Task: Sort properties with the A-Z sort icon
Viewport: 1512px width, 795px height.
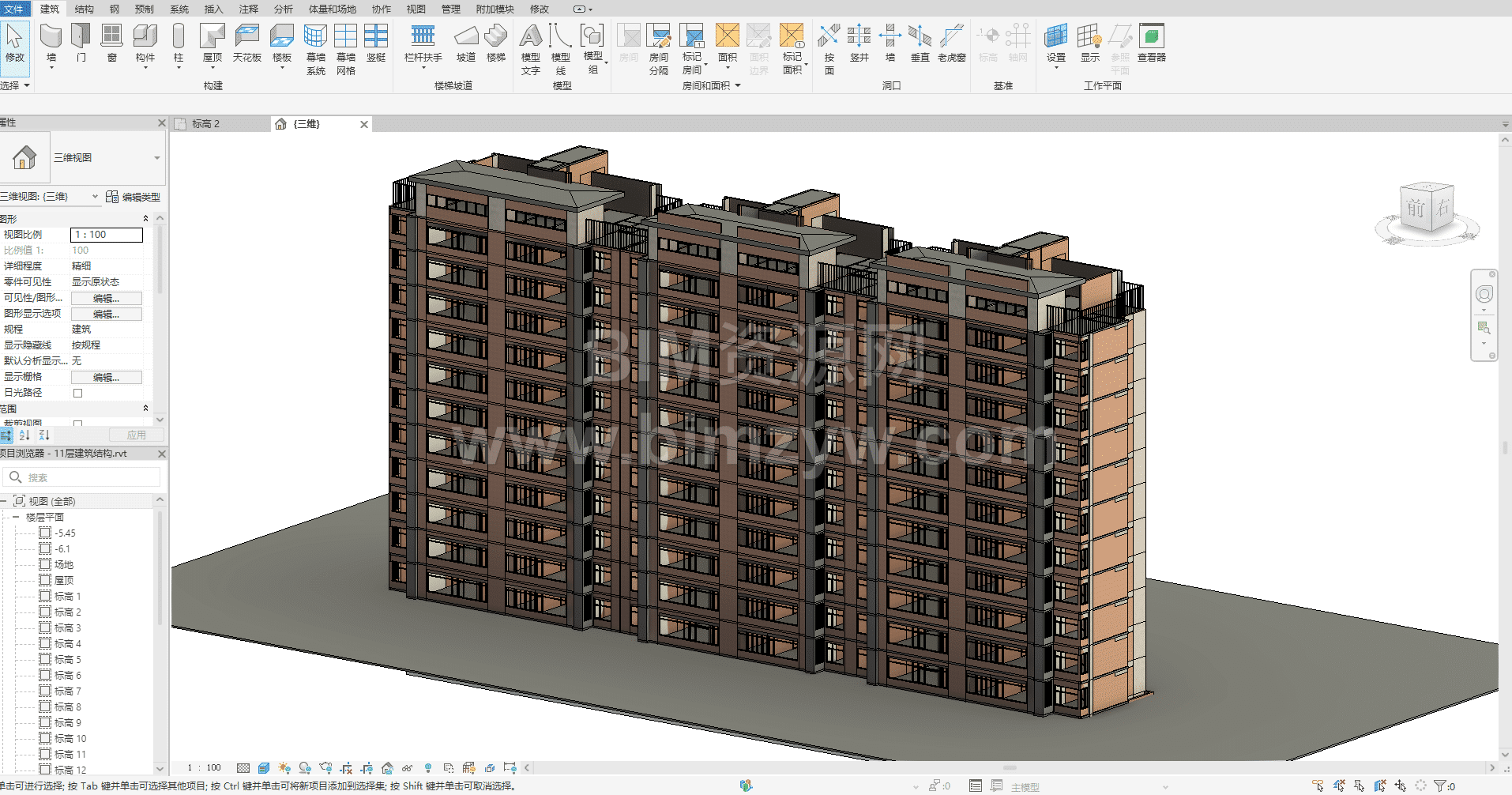Action: point(24,435)
